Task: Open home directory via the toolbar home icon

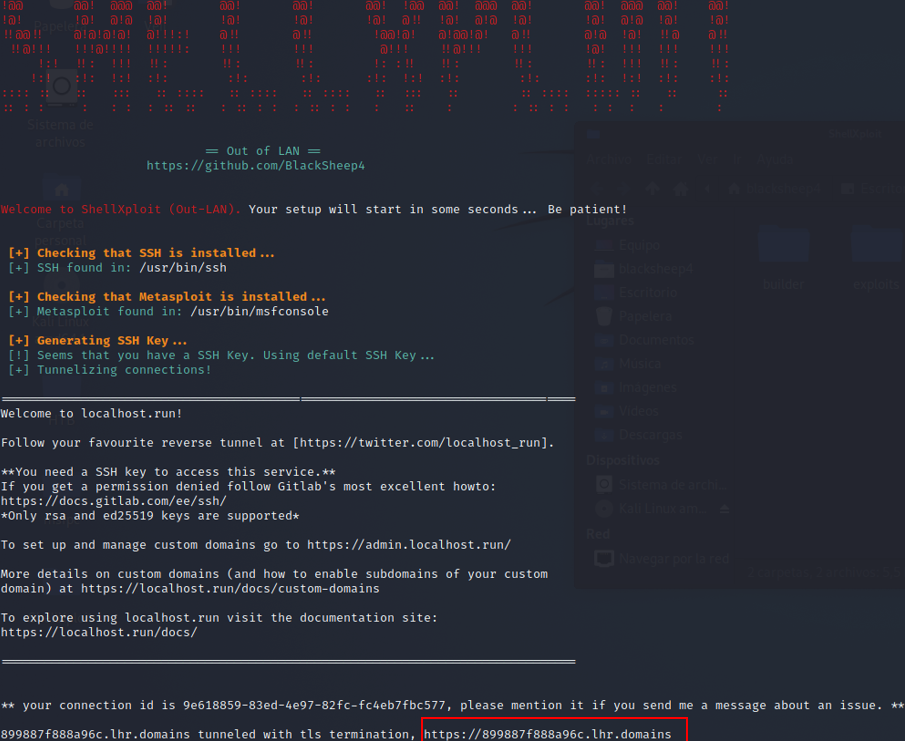Action: [x=681, y=188]
